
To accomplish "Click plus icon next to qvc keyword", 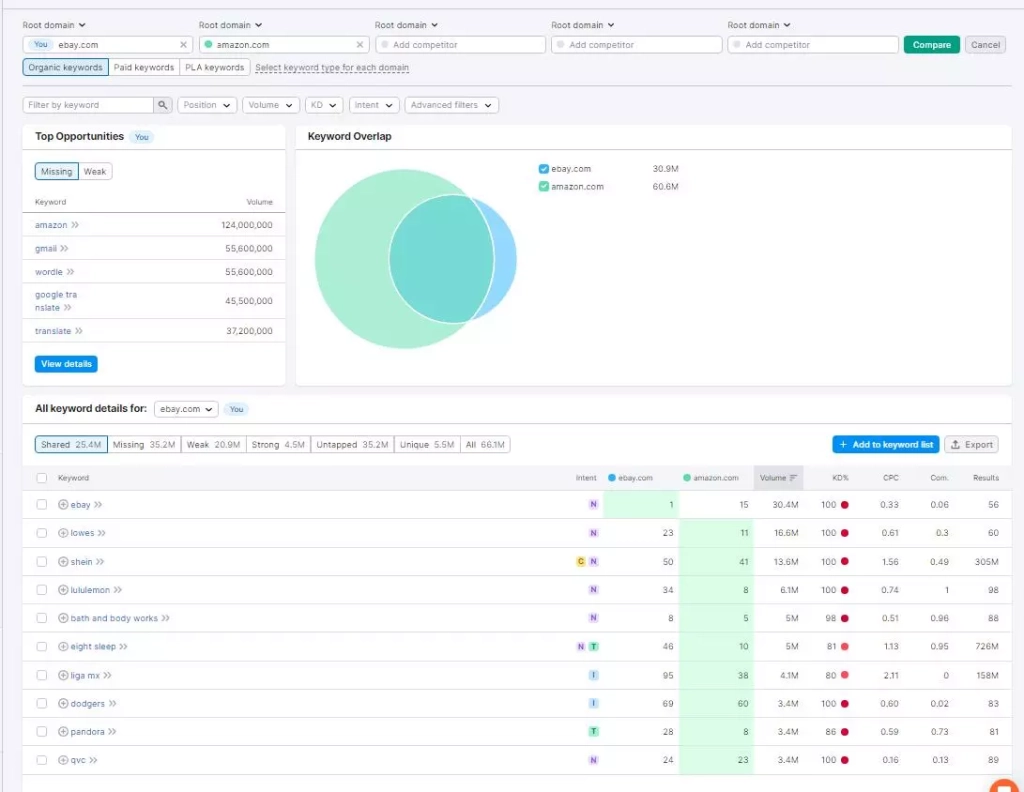I will click(x=63, y=760).
